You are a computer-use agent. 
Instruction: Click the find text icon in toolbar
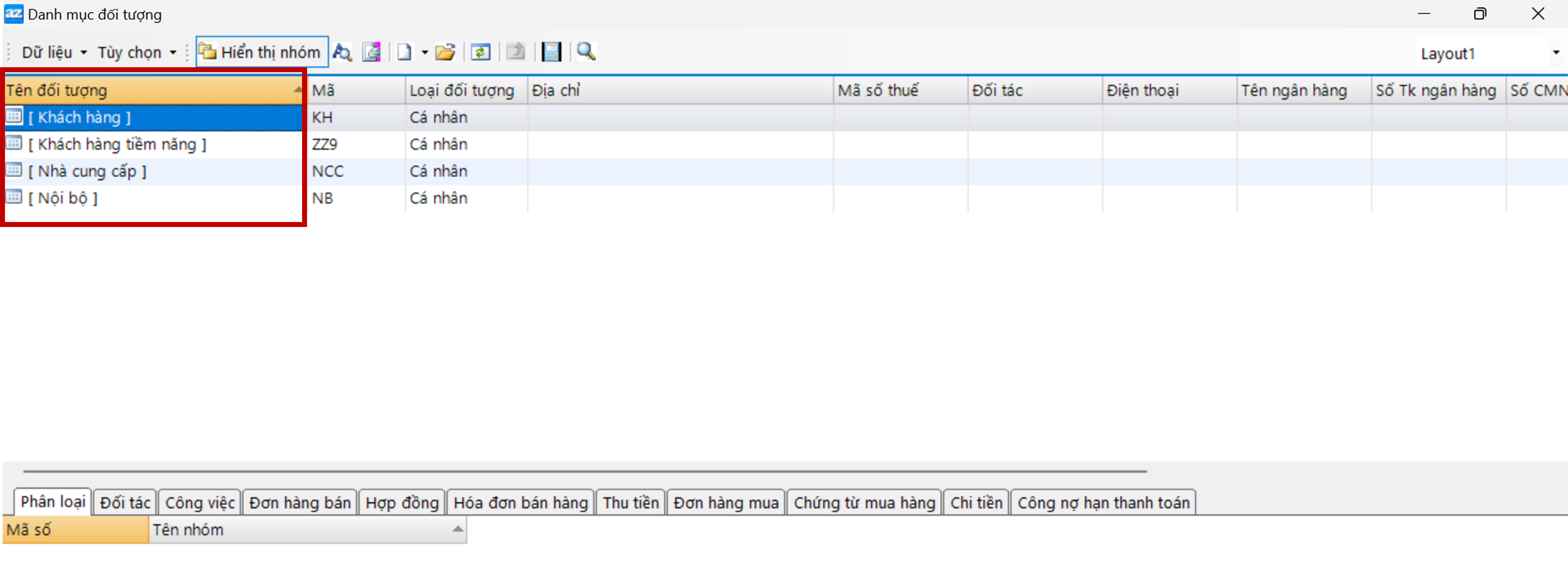[x=342, y=52]
